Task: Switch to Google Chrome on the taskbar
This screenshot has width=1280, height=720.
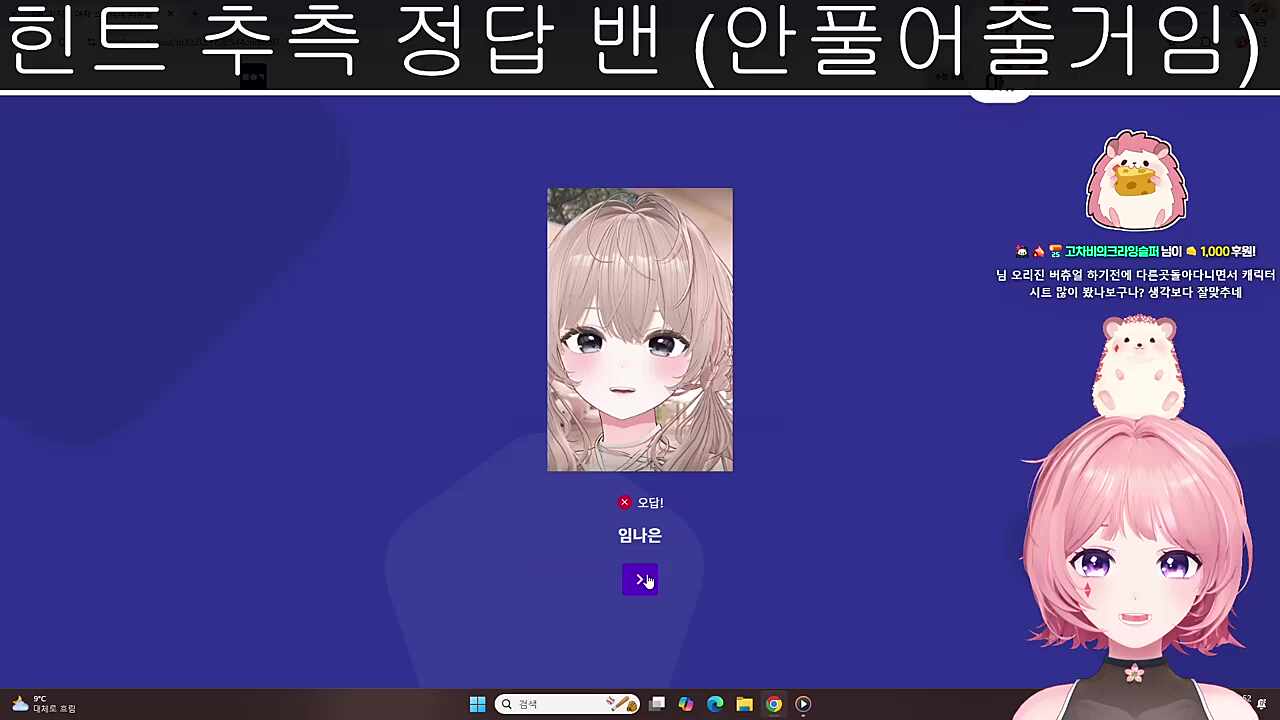Action: tap(774, 704)
